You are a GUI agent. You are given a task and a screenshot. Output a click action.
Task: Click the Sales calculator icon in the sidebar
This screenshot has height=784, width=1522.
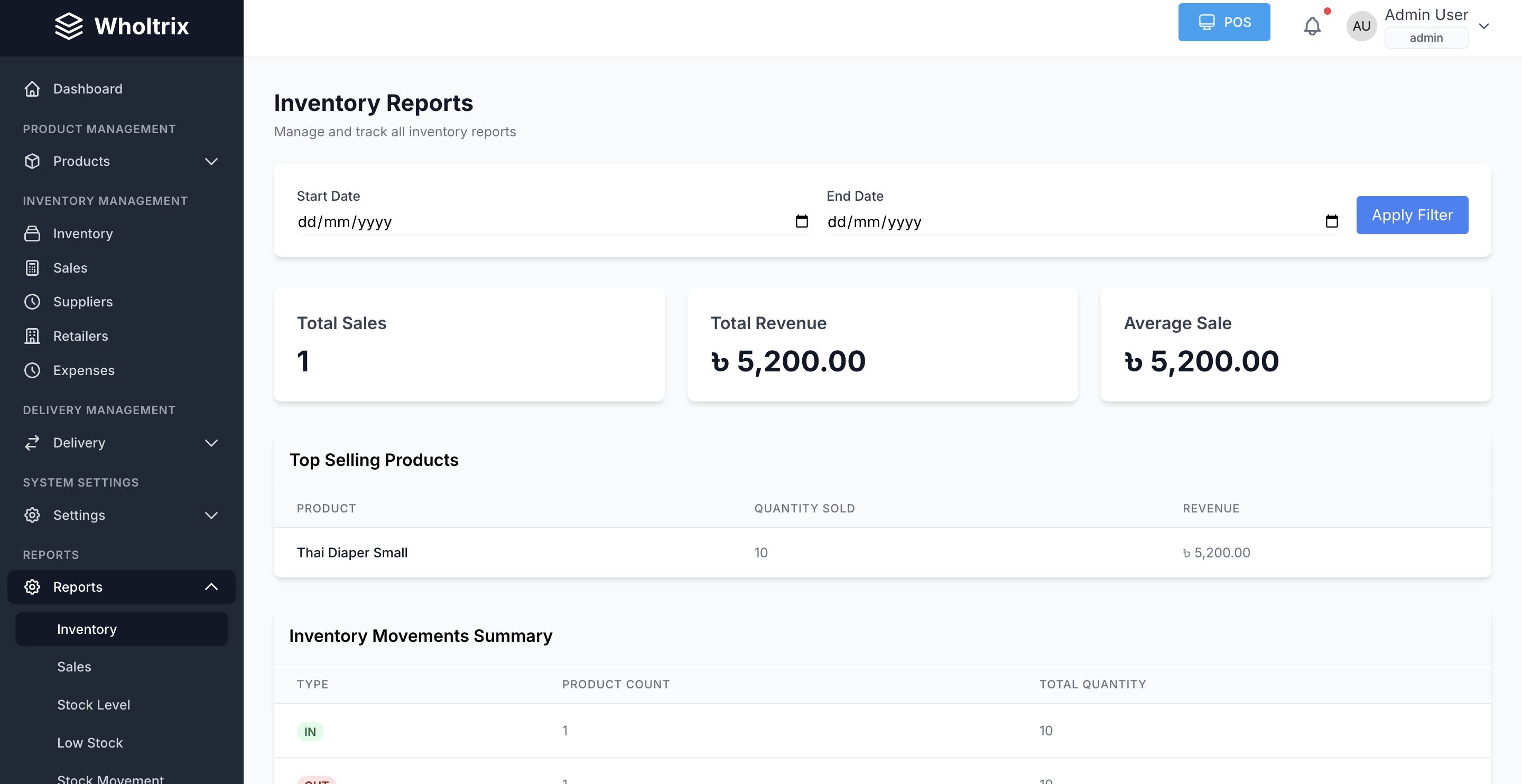32,268
